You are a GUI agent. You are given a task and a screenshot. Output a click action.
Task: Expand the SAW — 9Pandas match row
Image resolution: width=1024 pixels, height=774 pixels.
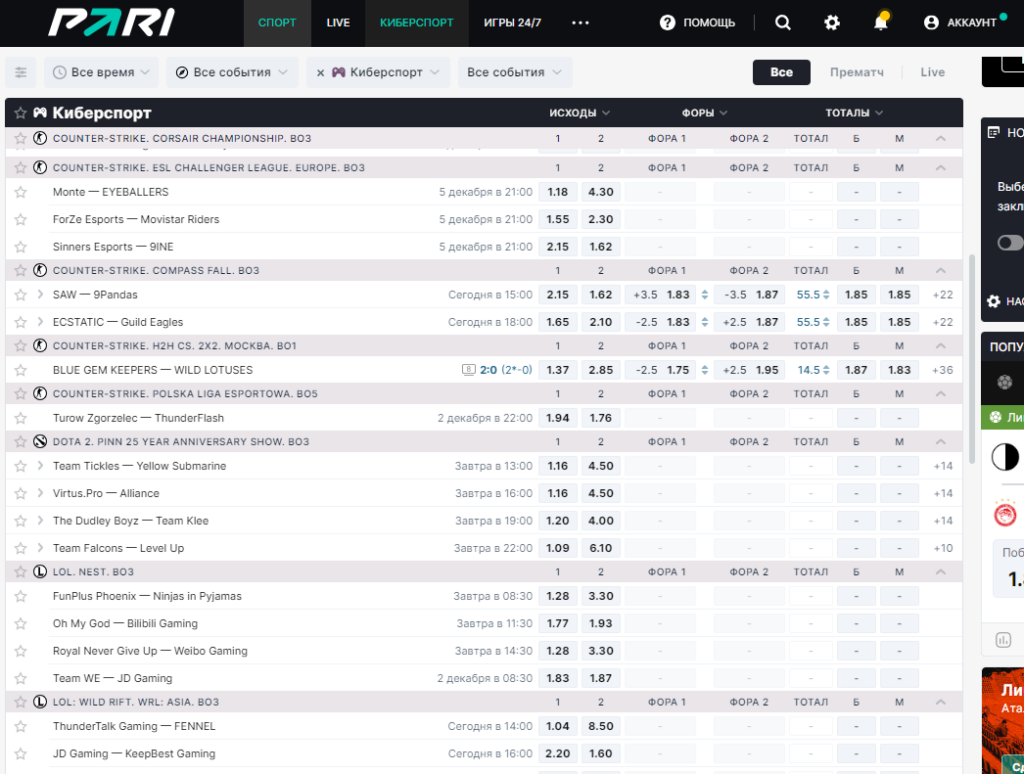pos(40,295)
